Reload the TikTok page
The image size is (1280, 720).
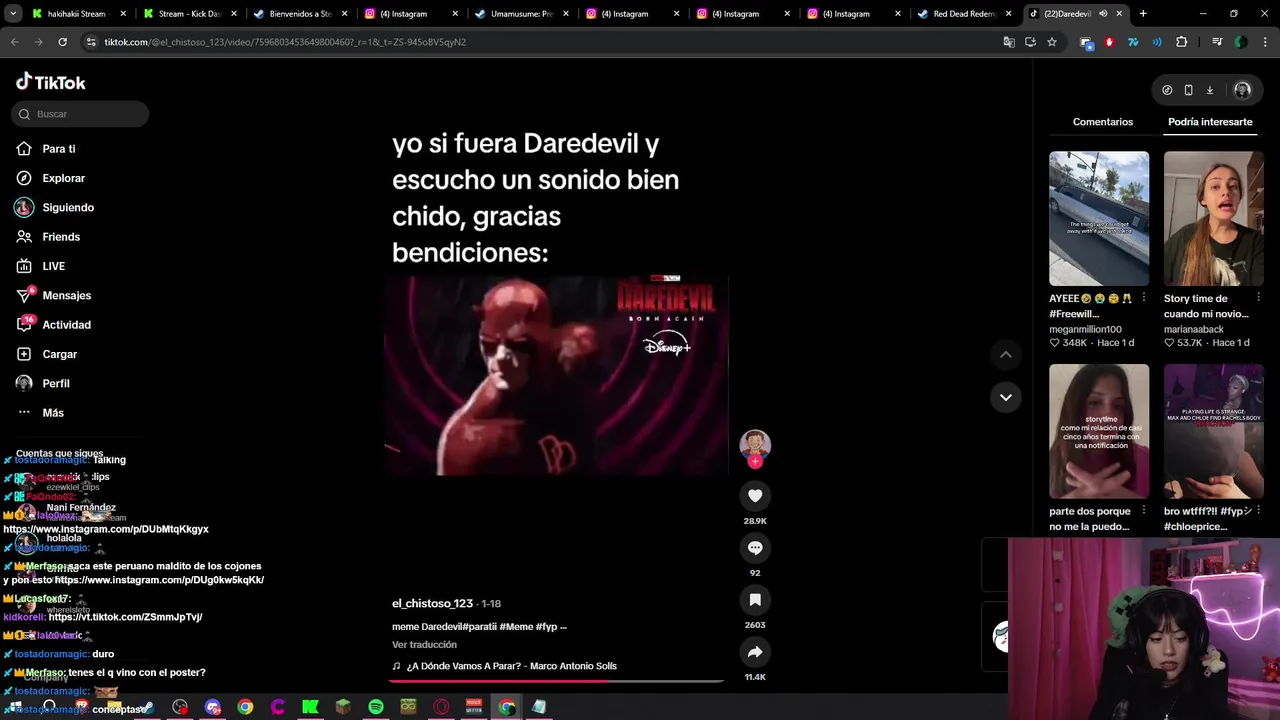pos(62,42)
